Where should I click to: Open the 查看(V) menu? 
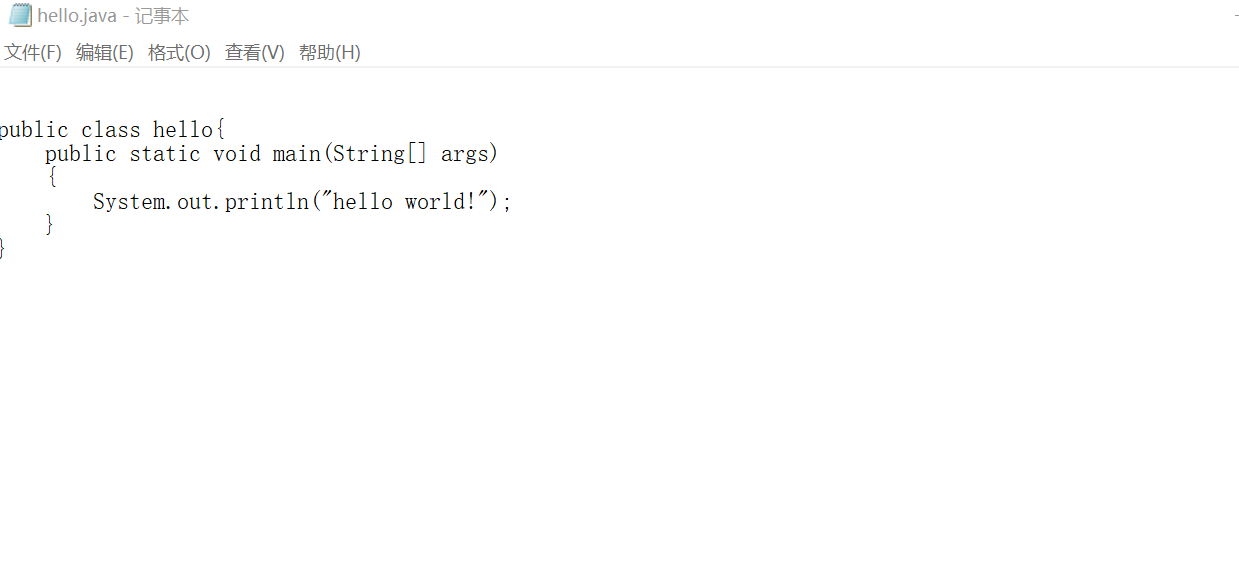pyautogui.click(x=254, y=53)
